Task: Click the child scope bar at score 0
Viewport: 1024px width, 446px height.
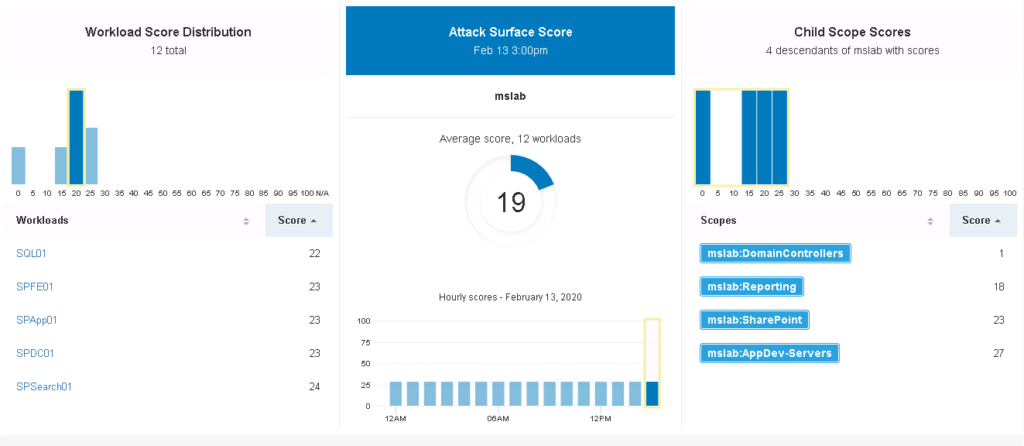Action: pyautogui.click(x=703, y=137)
